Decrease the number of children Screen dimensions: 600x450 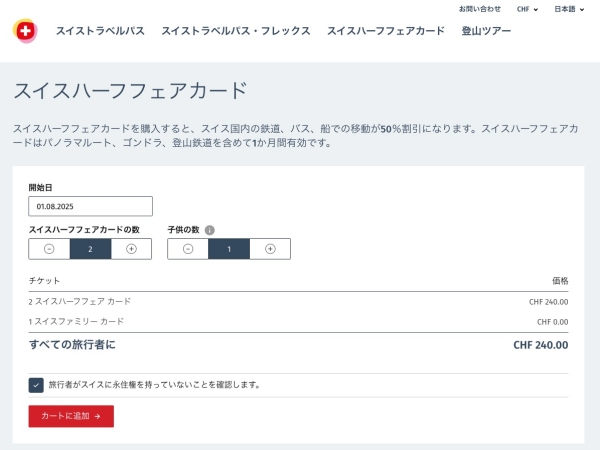click(x=188, y=249)
